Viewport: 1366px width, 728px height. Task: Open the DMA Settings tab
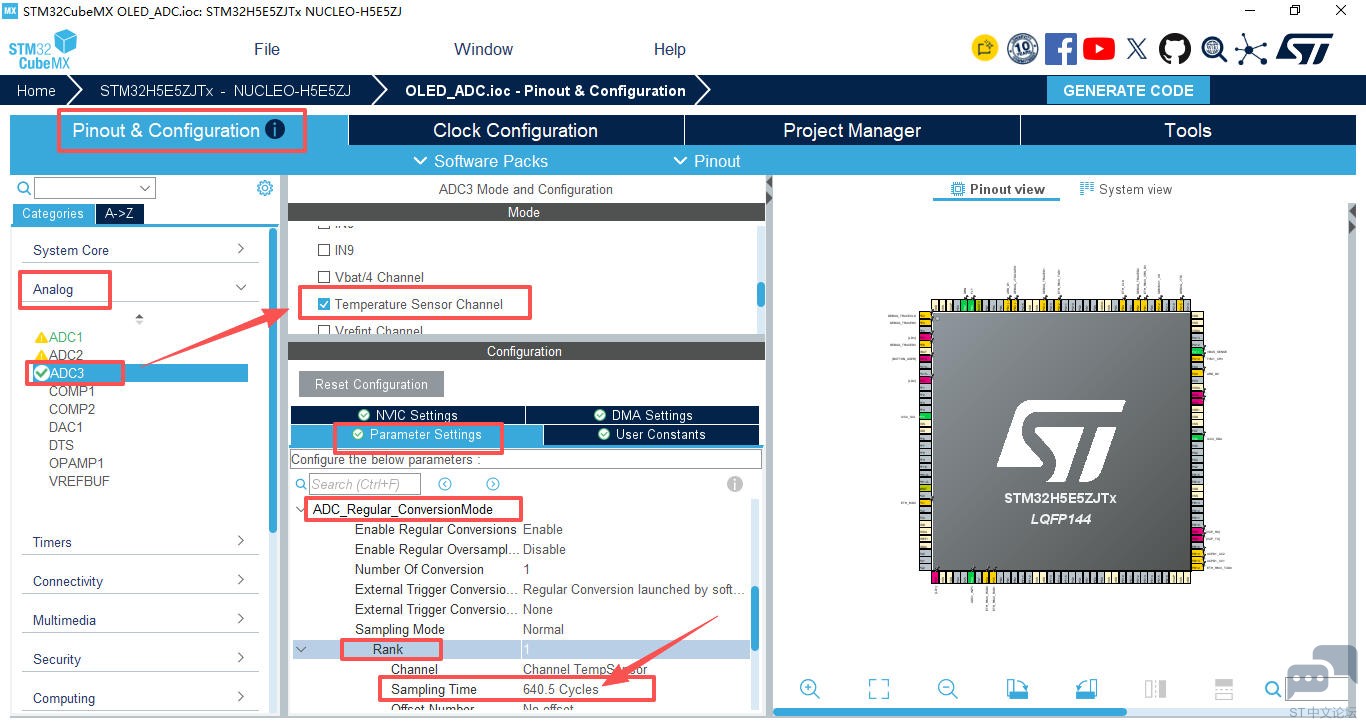point(642,415)
